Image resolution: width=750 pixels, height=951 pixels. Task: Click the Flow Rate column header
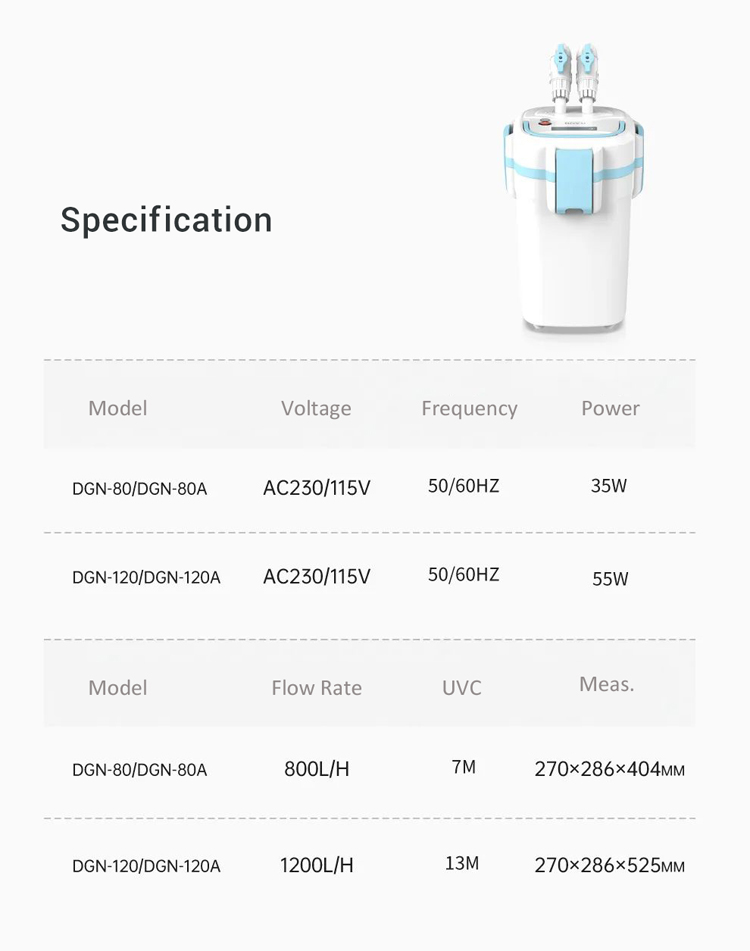tap(316, 688)
